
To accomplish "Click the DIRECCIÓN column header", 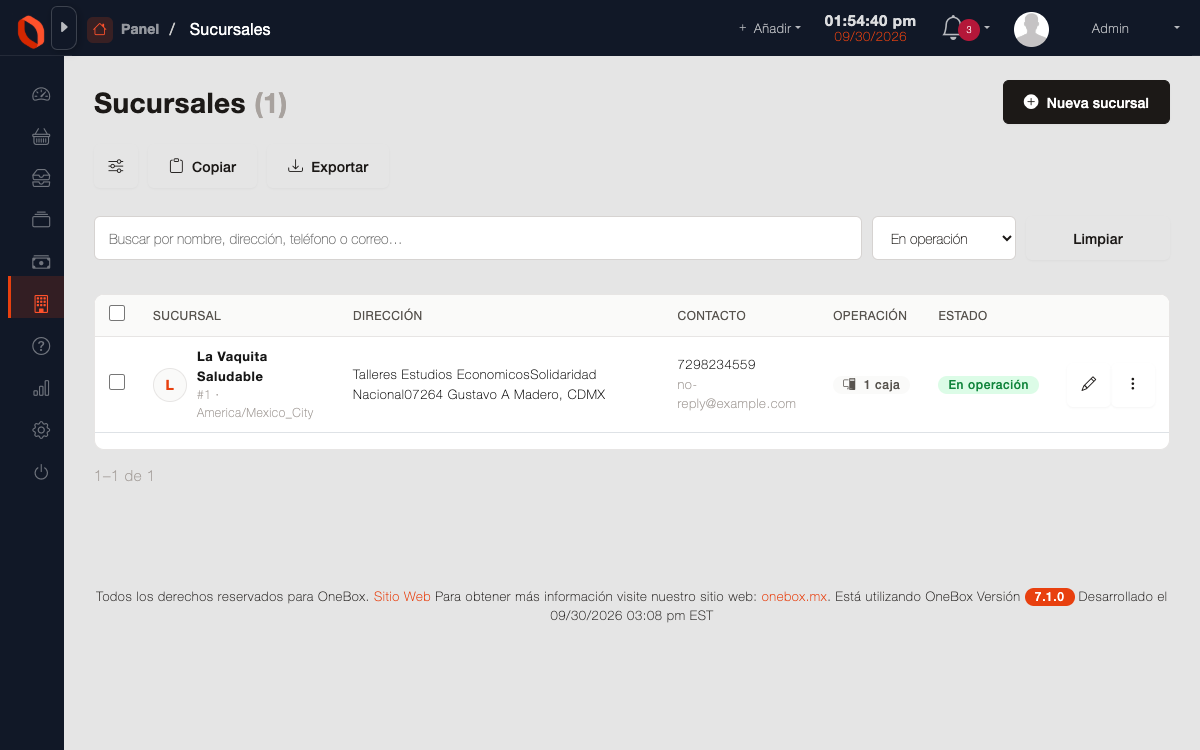I will pos(388,316).
